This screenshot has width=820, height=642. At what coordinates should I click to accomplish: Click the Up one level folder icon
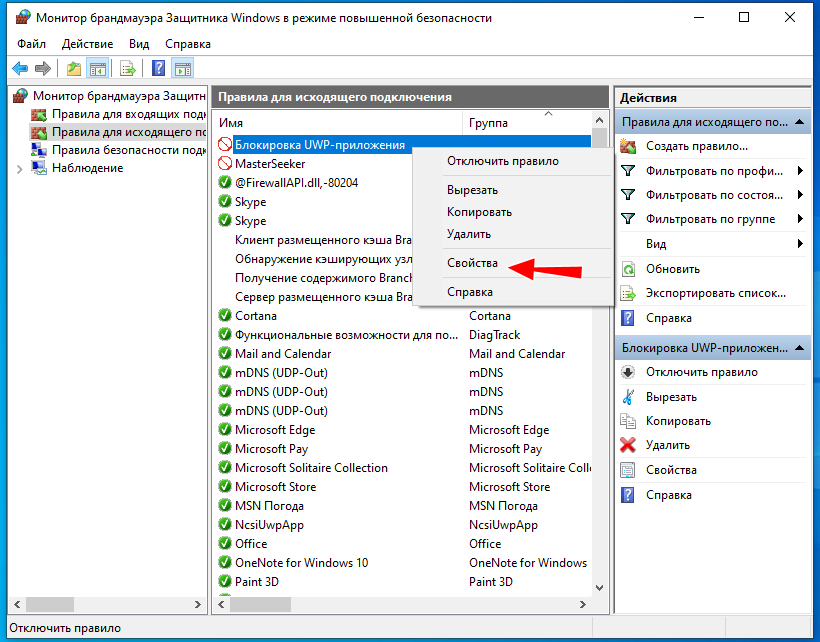pyautogui.click(x=74, y=68)
